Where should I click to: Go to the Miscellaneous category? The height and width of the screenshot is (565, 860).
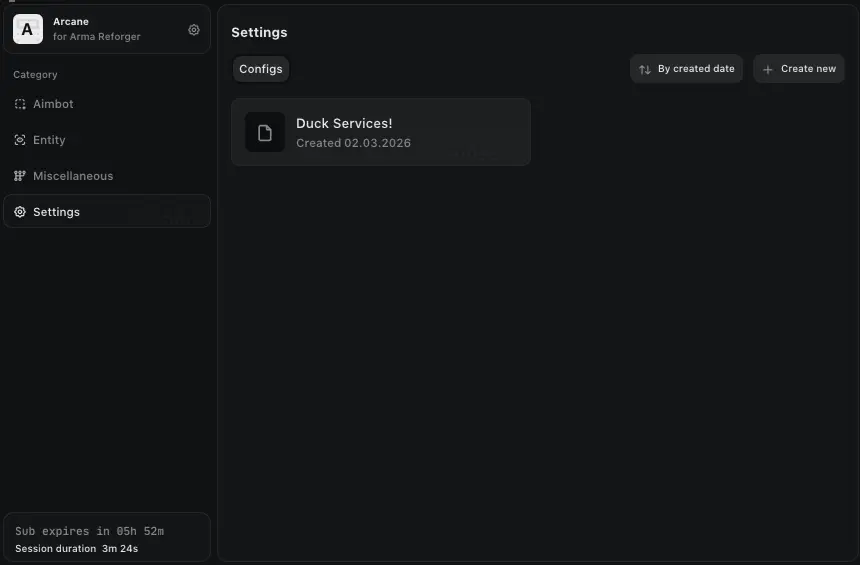tap(73, 176)
